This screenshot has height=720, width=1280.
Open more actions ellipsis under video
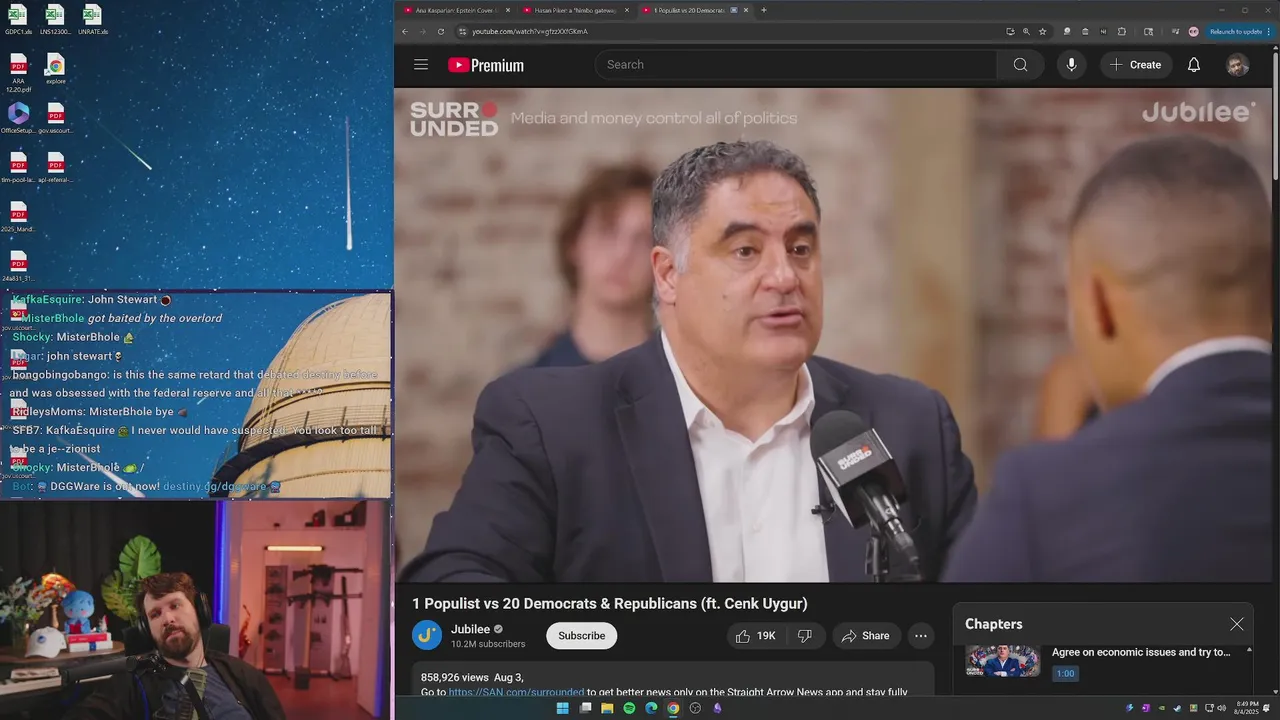[x=921, y=636]
